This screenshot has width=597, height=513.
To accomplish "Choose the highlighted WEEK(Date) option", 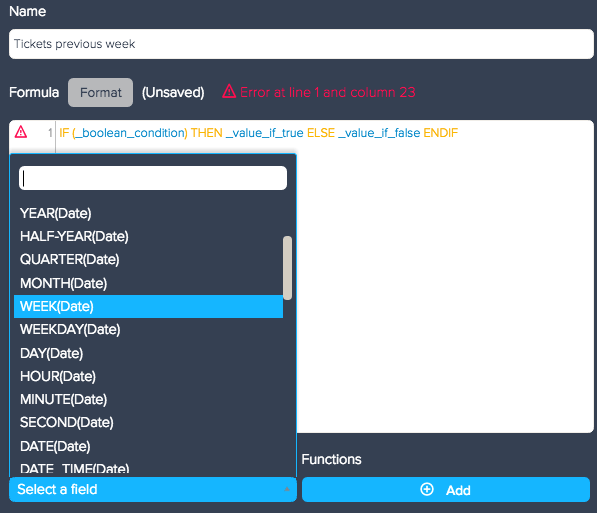I will (x=148, y=306).
